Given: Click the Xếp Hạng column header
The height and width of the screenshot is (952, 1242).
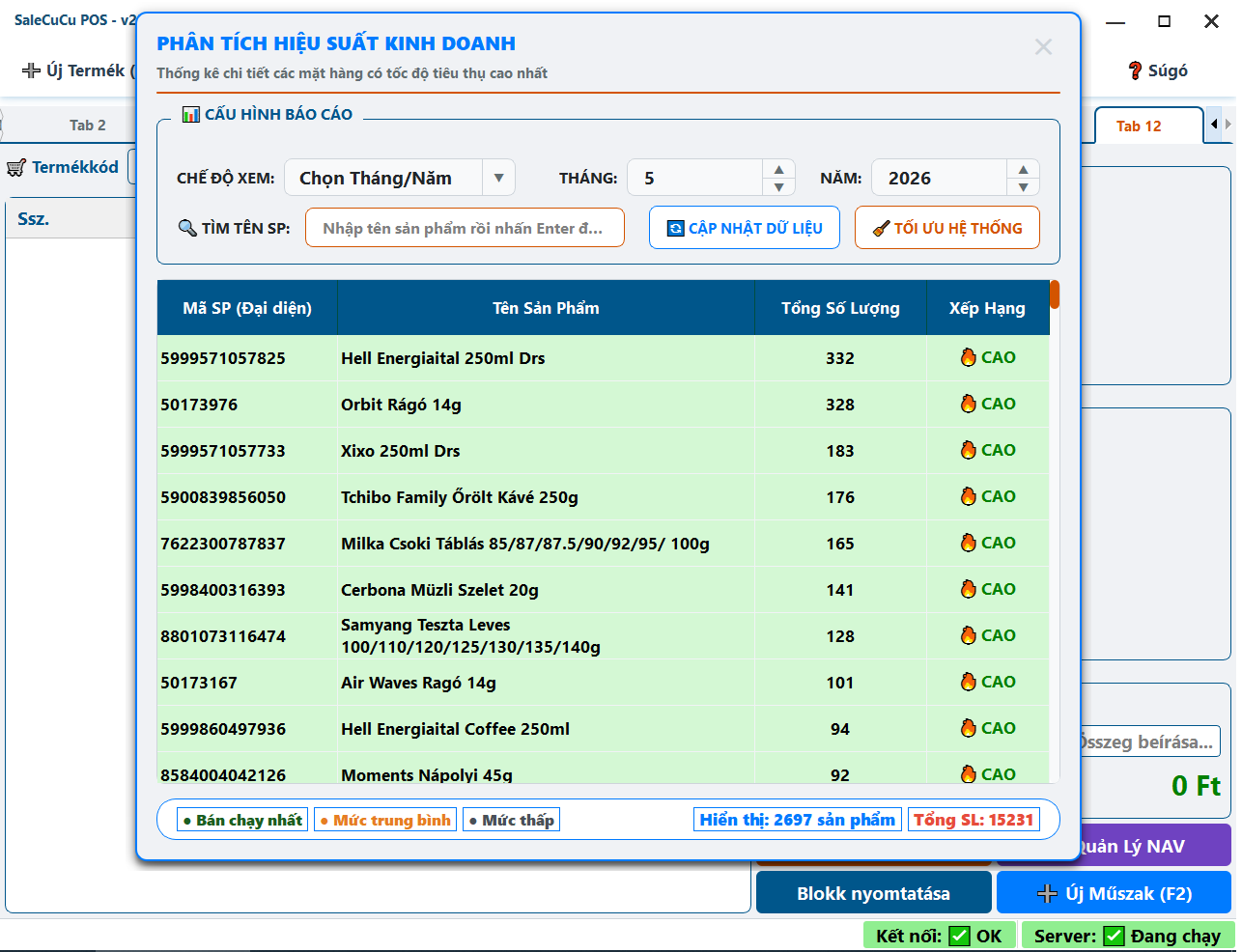Looking at the screenshot, I should (987, 308).
